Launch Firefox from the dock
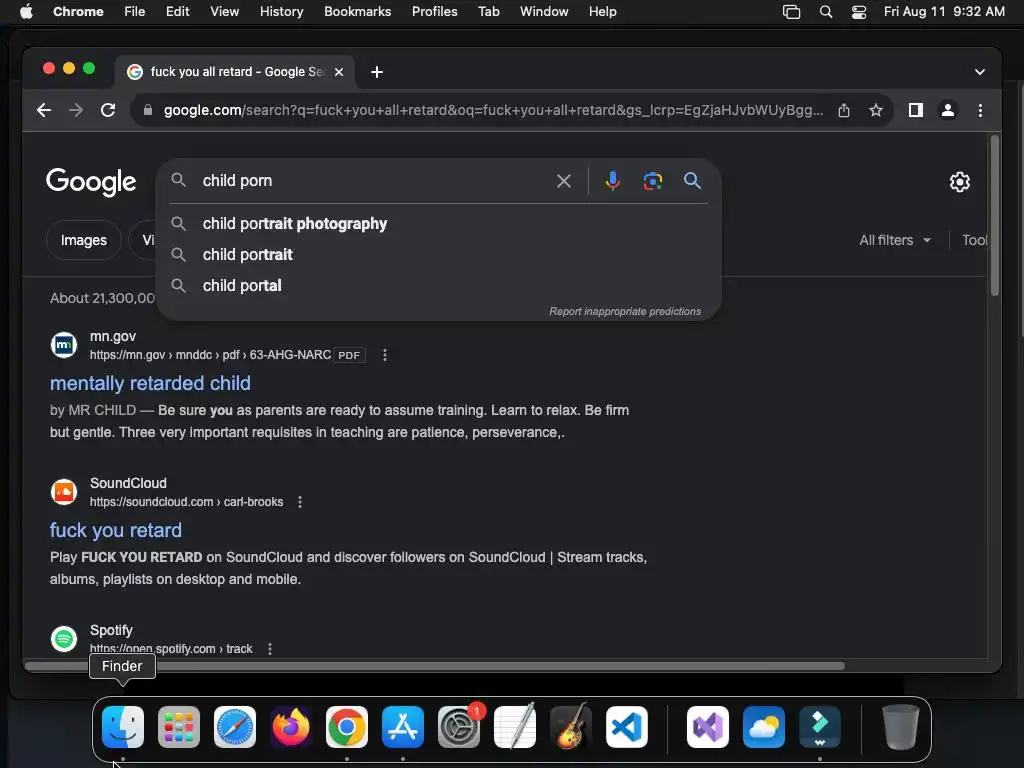1024x768 pixels. (291, 727)
